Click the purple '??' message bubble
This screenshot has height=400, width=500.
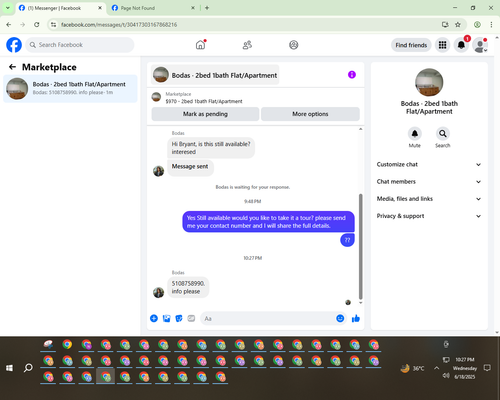(347, 240)
